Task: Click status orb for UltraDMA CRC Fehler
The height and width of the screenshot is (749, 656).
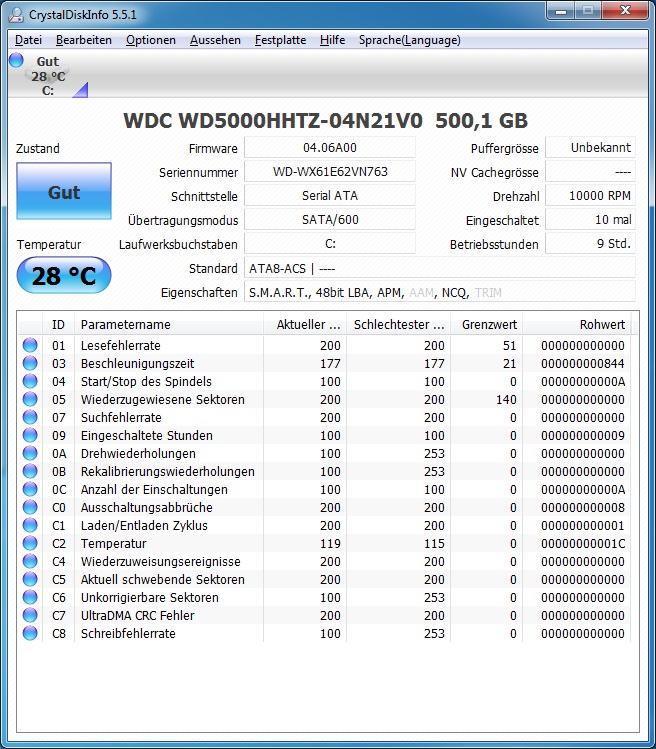Action: coord(30,615)
